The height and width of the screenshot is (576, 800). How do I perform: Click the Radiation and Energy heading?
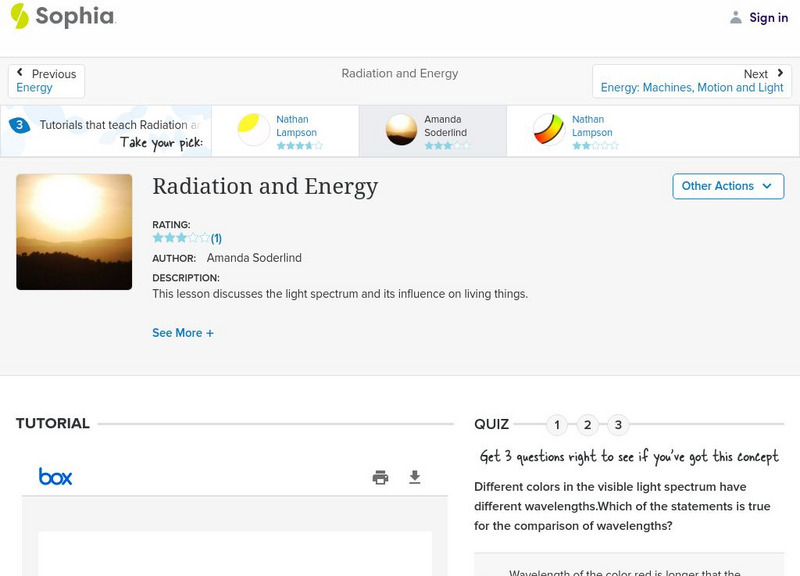[265, 187]
